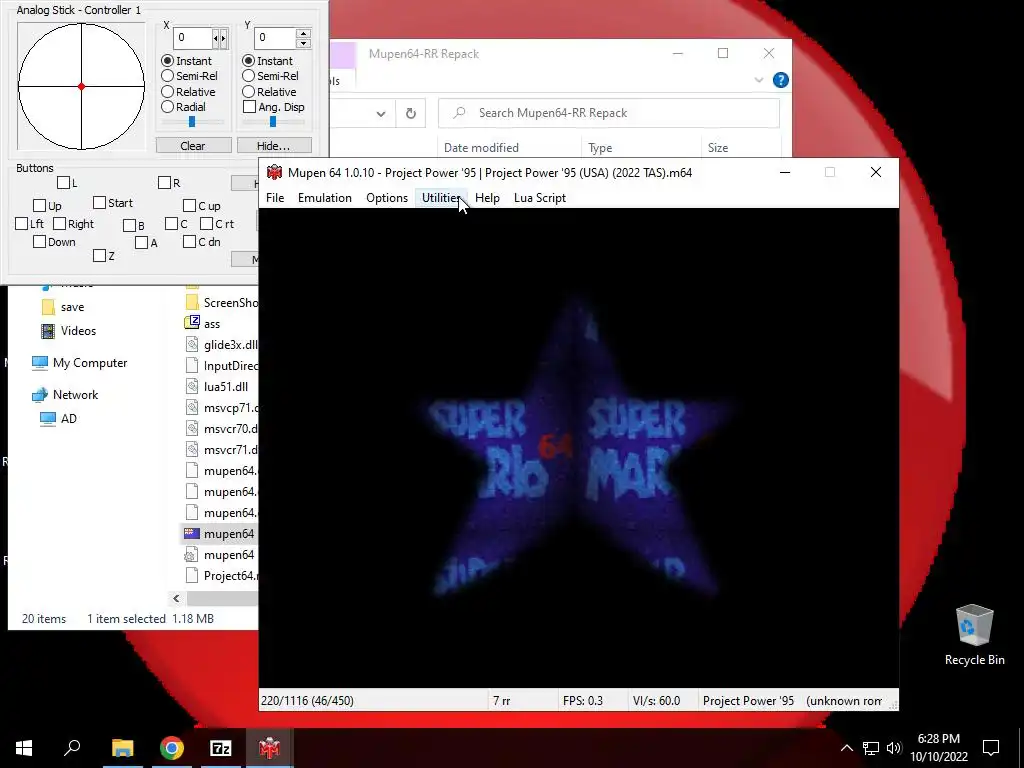This screenshot has width=1024, height=768.
Task: Select the X axis Relative radio button
Action: [x=168, y=91]
